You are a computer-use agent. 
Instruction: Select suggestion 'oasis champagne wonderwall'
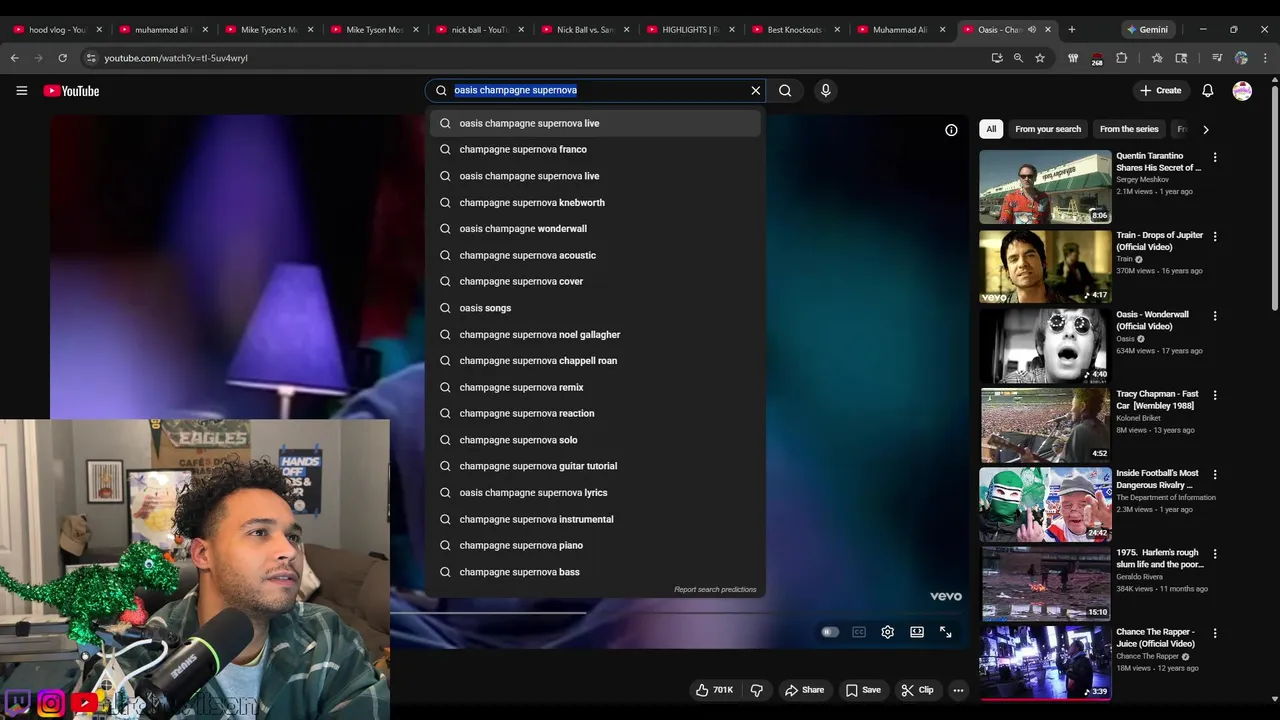click(595, 229)
